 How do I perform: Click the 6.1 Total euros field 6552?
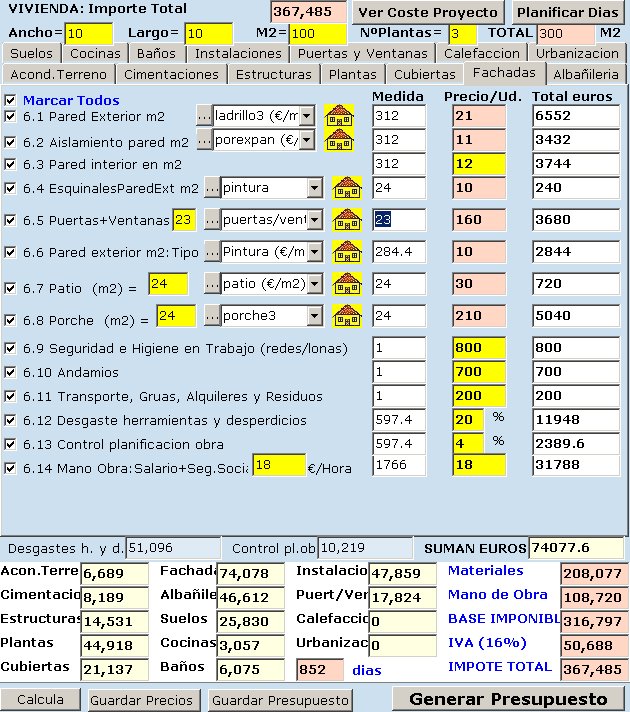click(x=575, y=115)
